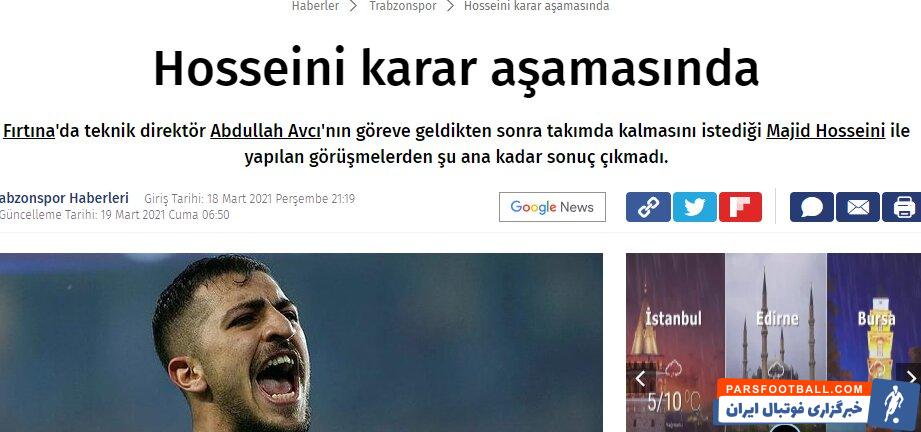Follow the Fırtına link
Viewport: 921px width, 432px height.
29,130
